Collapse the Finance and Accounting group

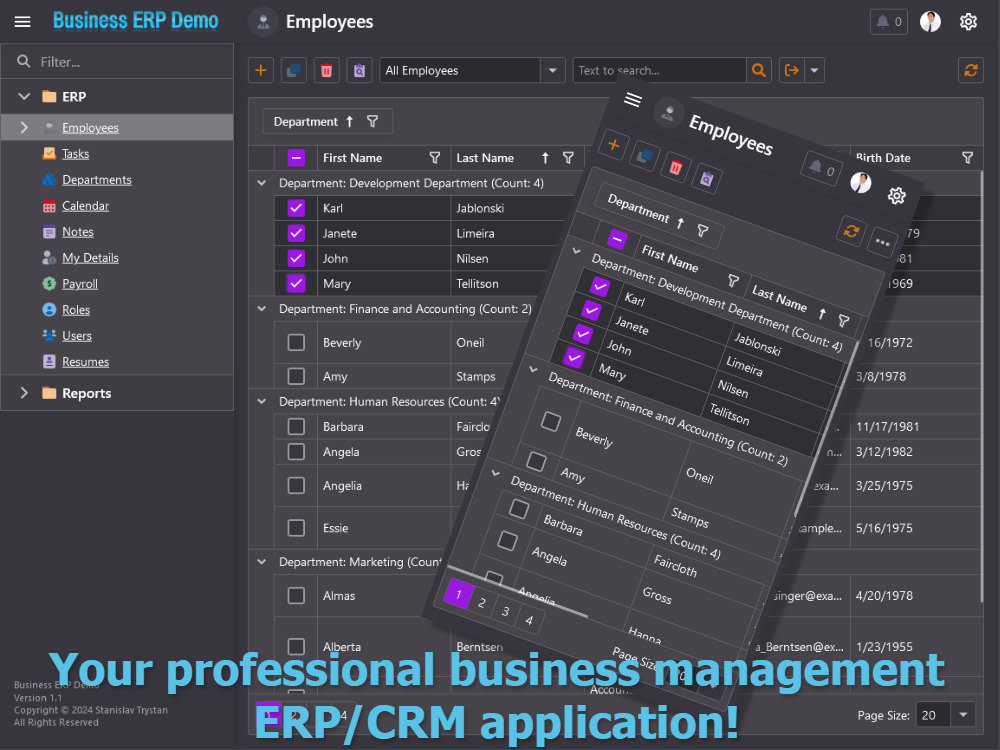coord(261,309)
